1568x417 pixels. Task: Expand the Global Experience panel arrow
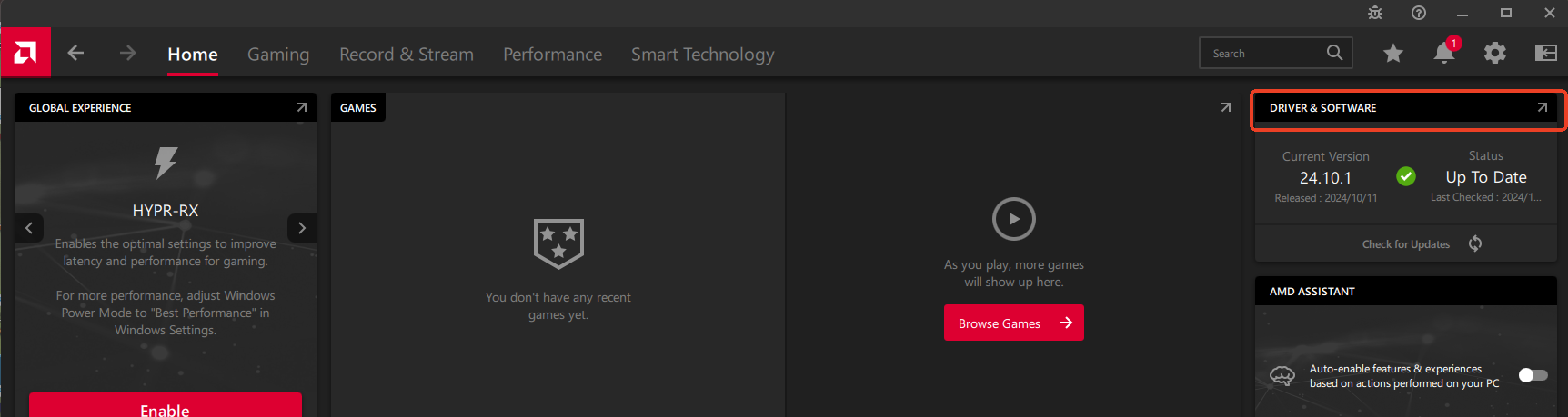[x=302, y=107]
